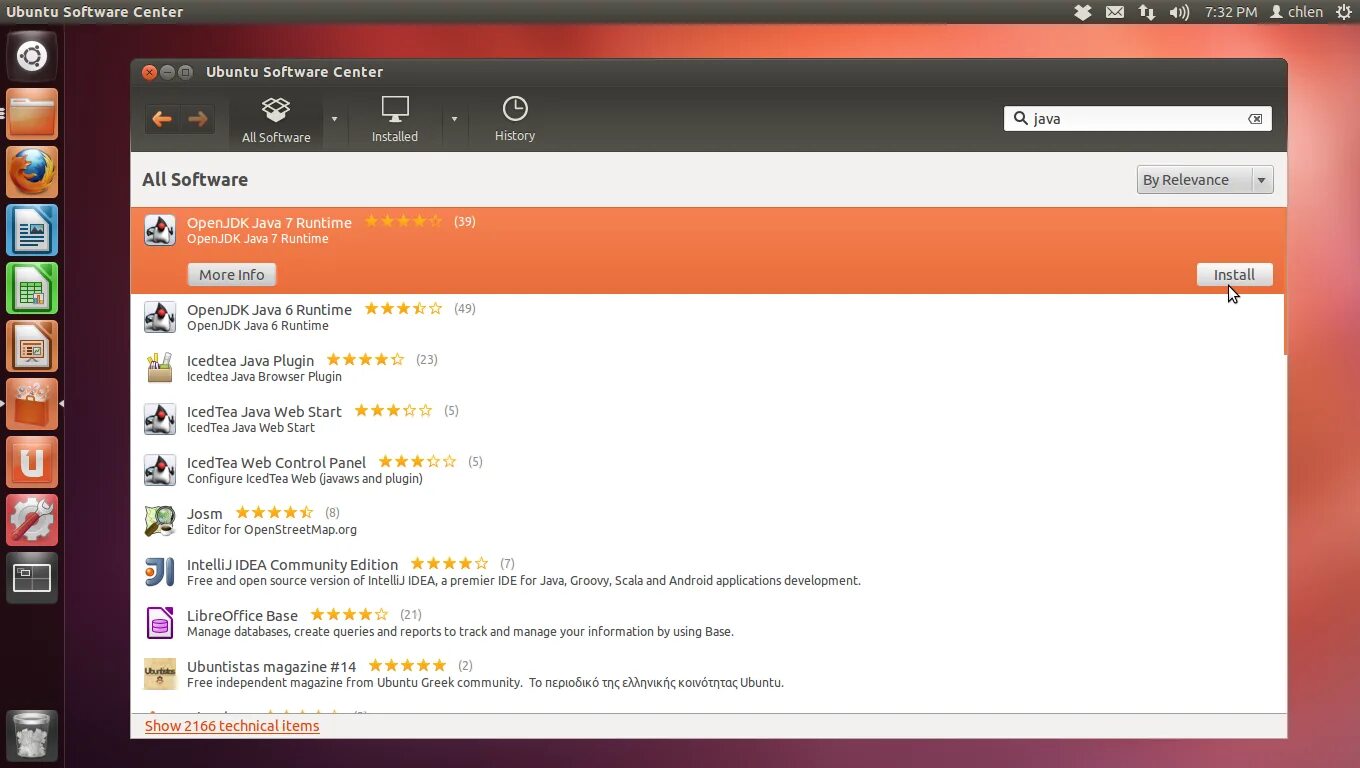This screenshot has height=768, width=1360.
Task: Launch Firefox from the launcher
Action: click(32, 172)
